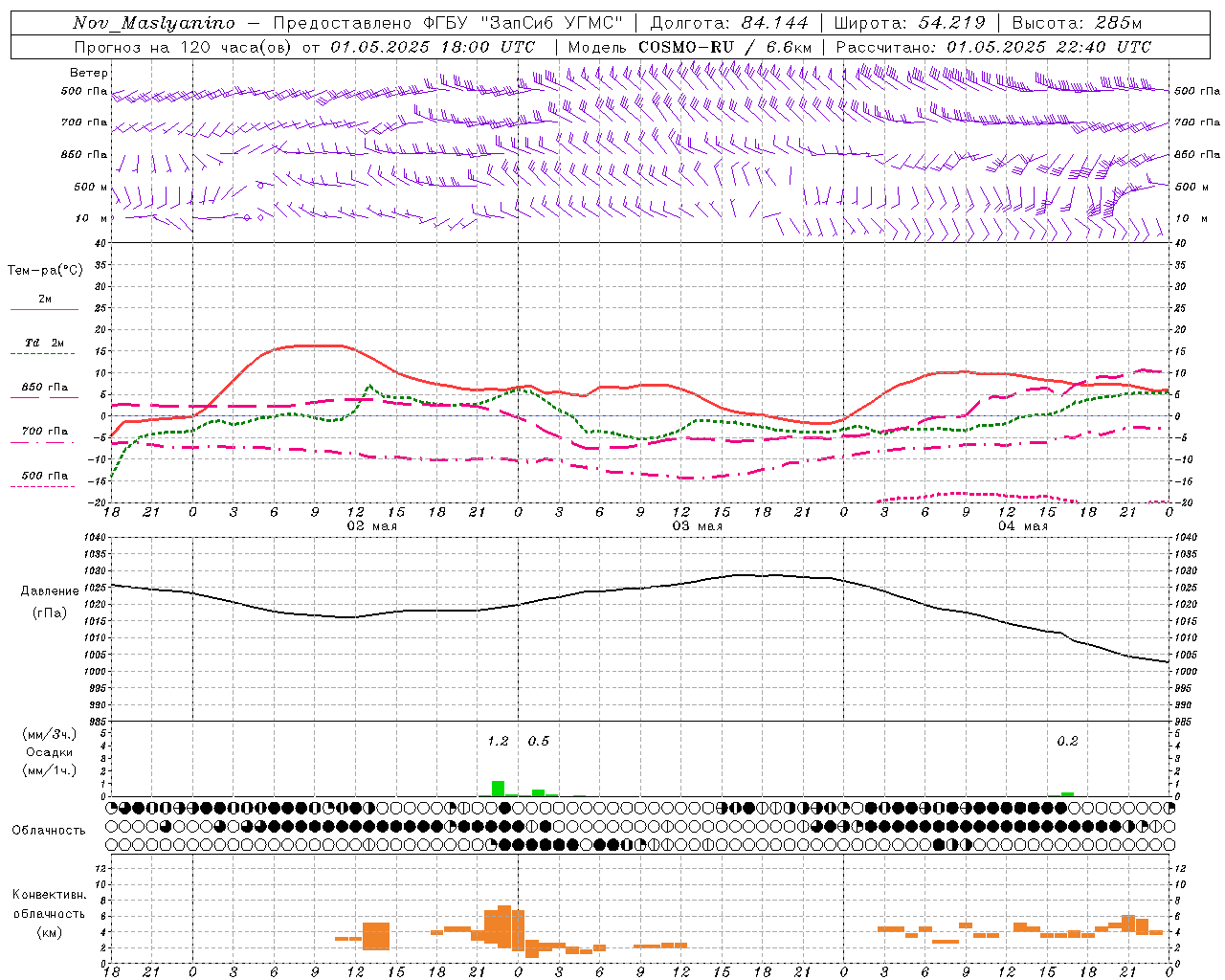The image size is (1225, 980).
Task: Click the Рассчитано: 01.05.2025 22:40 UTC text
Action: tap(993, 47)
